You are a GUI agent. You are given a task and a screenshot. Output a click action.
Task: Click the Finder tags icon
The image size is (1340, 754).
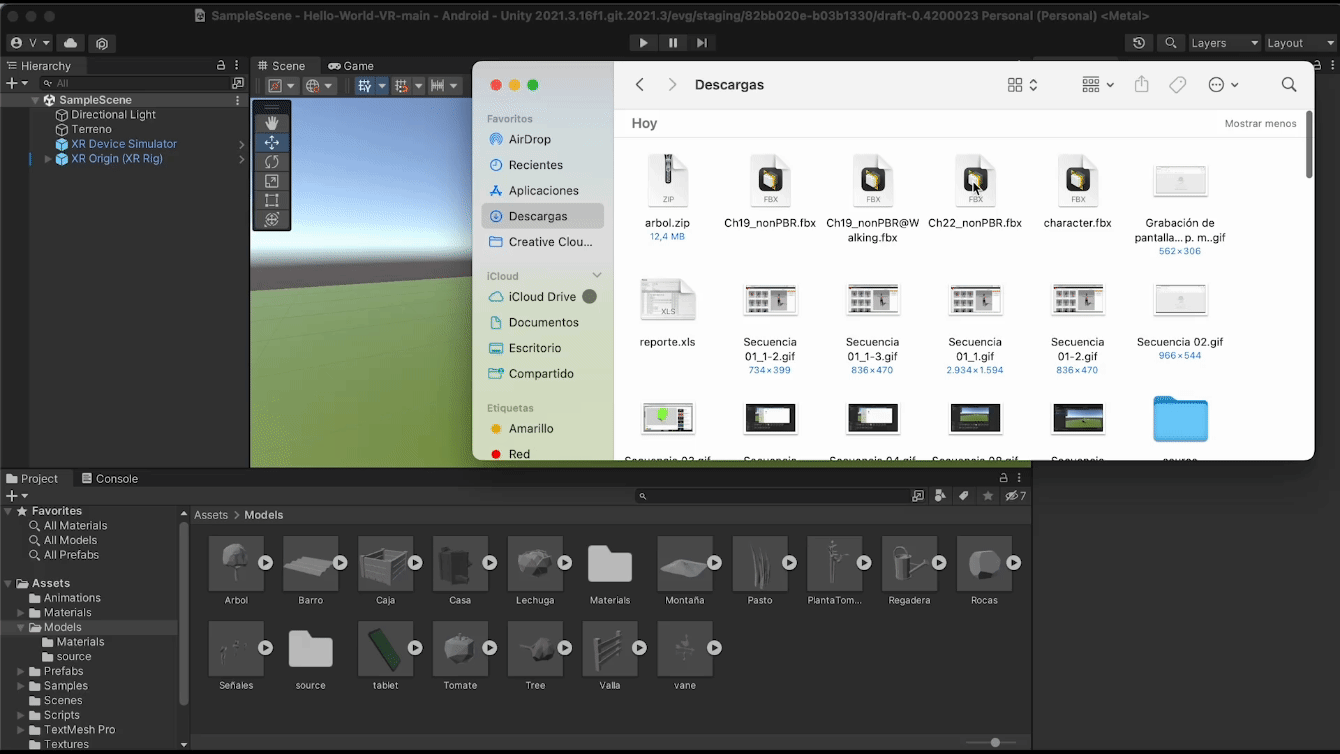[x=1178, y=85]
